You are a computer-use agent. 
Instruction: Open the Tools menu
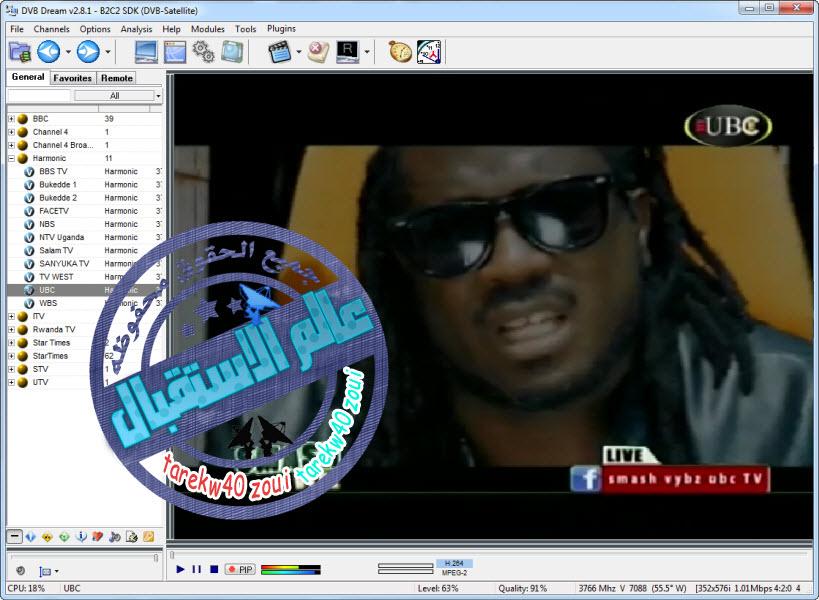coord(245,29)
